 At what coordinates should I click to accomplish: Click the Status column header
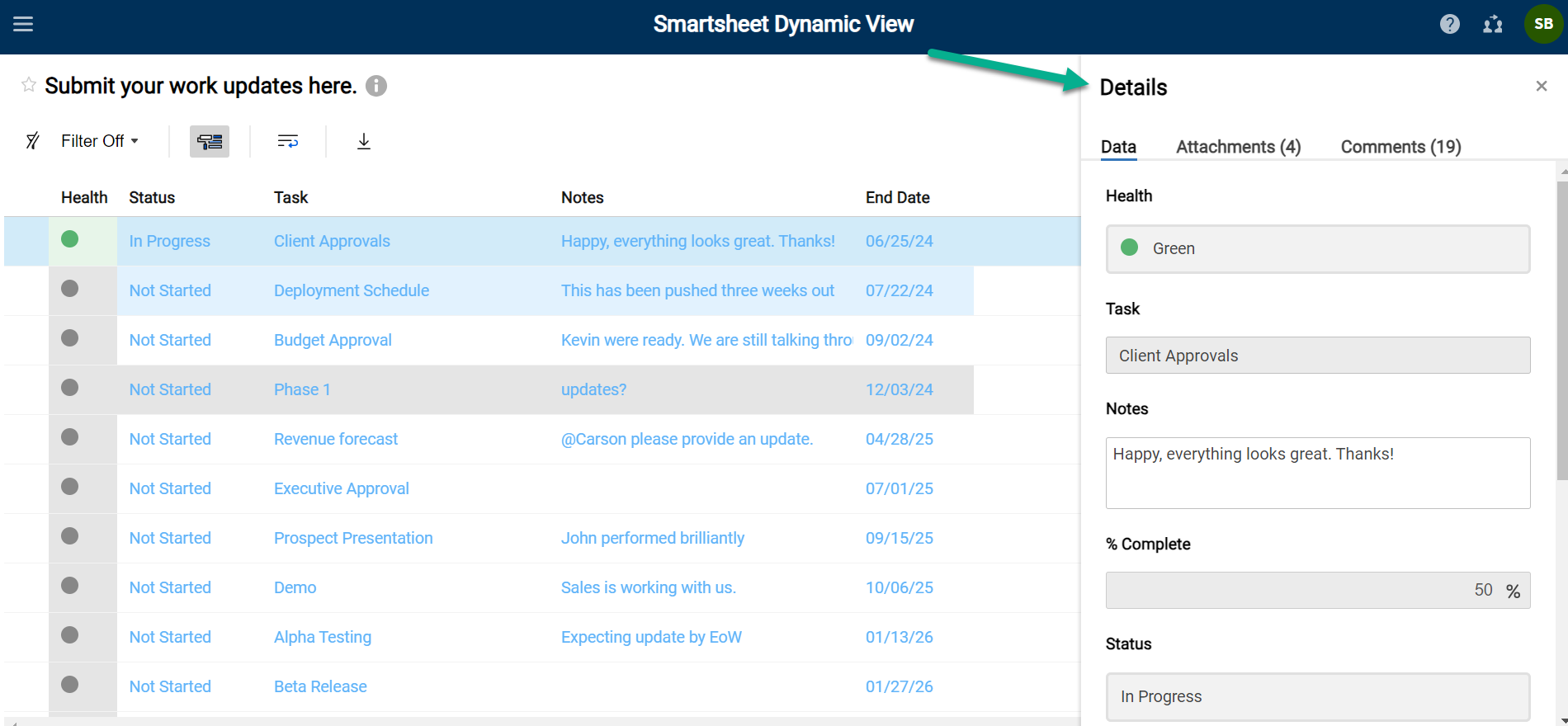click(152, 197)
